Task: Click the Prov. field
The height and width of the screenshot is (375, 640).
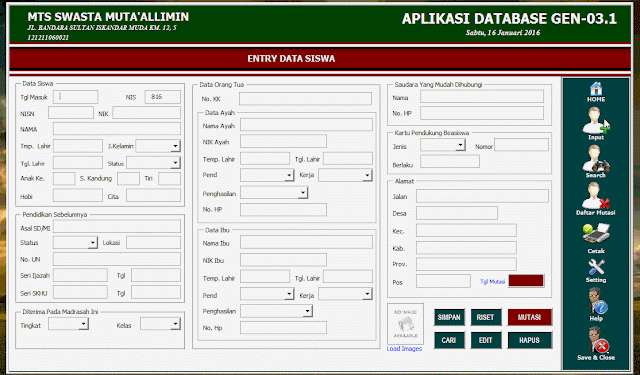Action: 466,264
